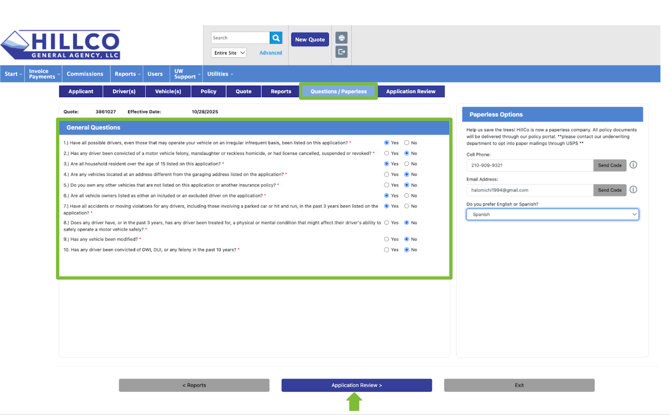Go to Application Review with bottom button
The image size is (670, 415).
tap(356, 385)
